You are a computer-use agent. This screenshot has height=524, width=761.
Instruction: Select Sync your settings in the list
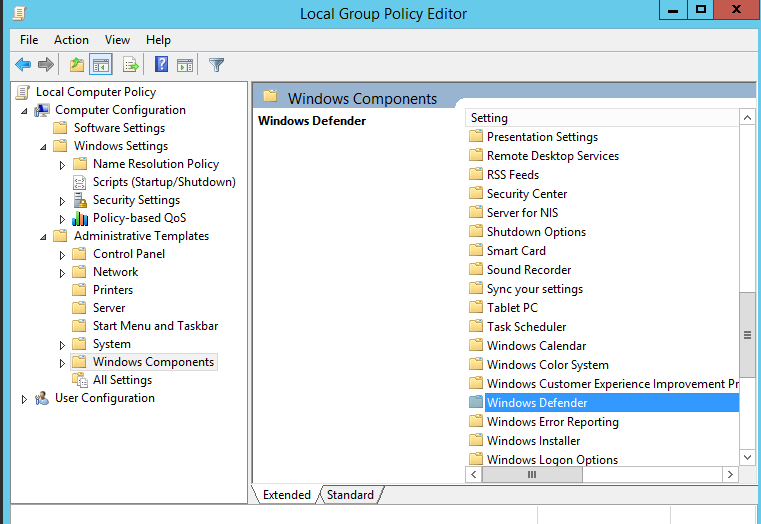click(x=535, y=289)
